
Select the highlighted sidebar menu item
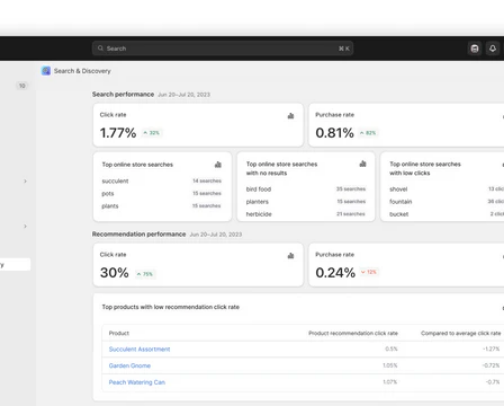coord(15,264)
